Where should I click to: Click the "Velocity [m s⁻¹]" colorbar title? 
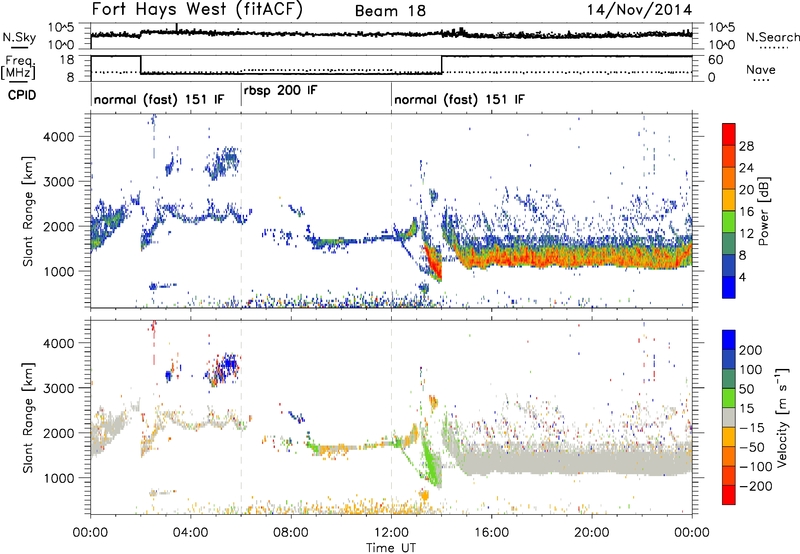782,417
